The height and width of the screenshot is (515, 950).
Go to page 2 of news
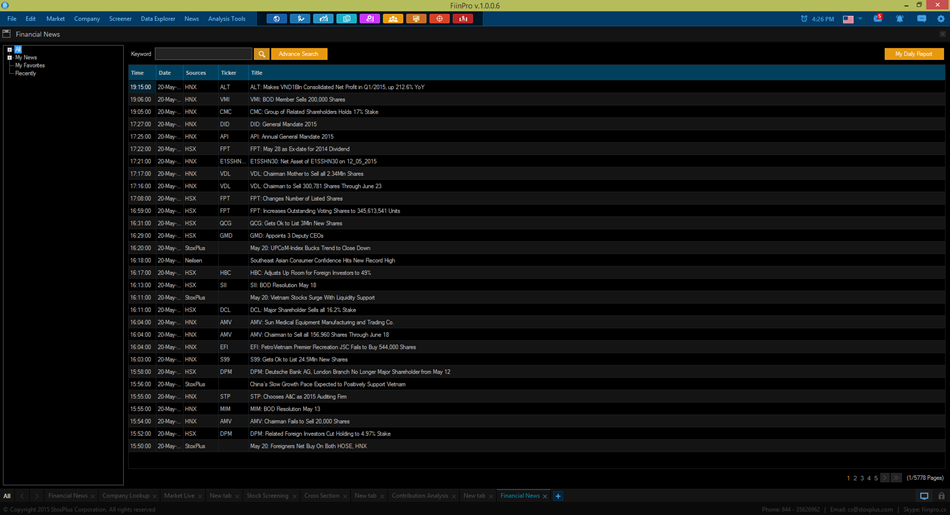(x=855, y=478)
